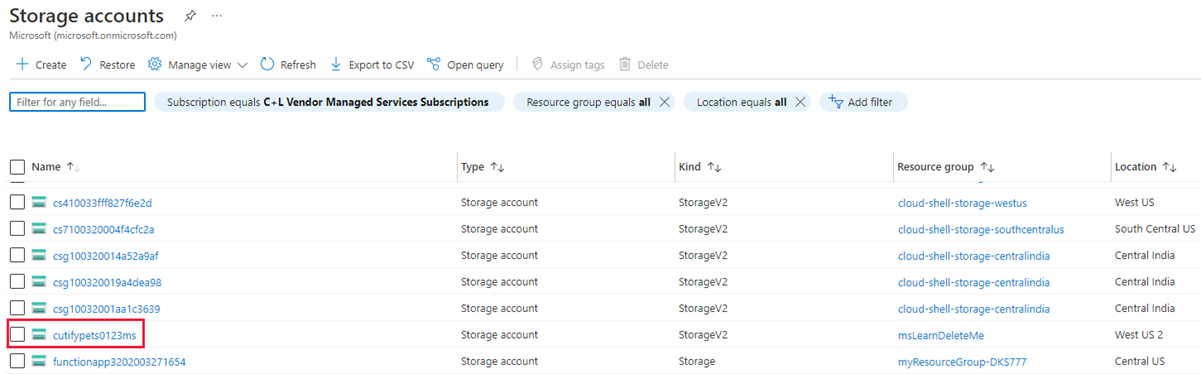
Task: Open storage account cutifypets0123ms
Action: 94,335
